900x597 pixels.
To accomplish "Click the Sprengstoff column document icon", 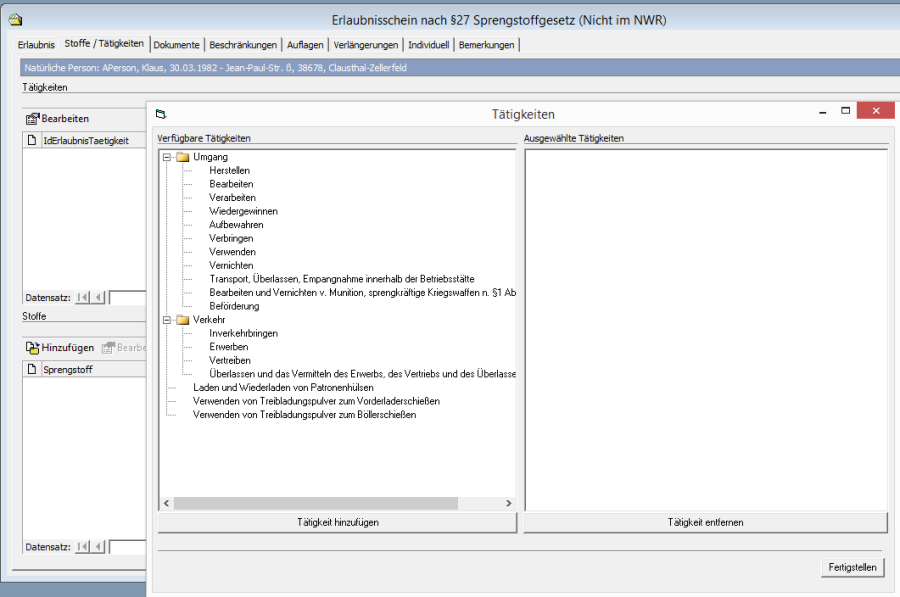I will point(32,369).
